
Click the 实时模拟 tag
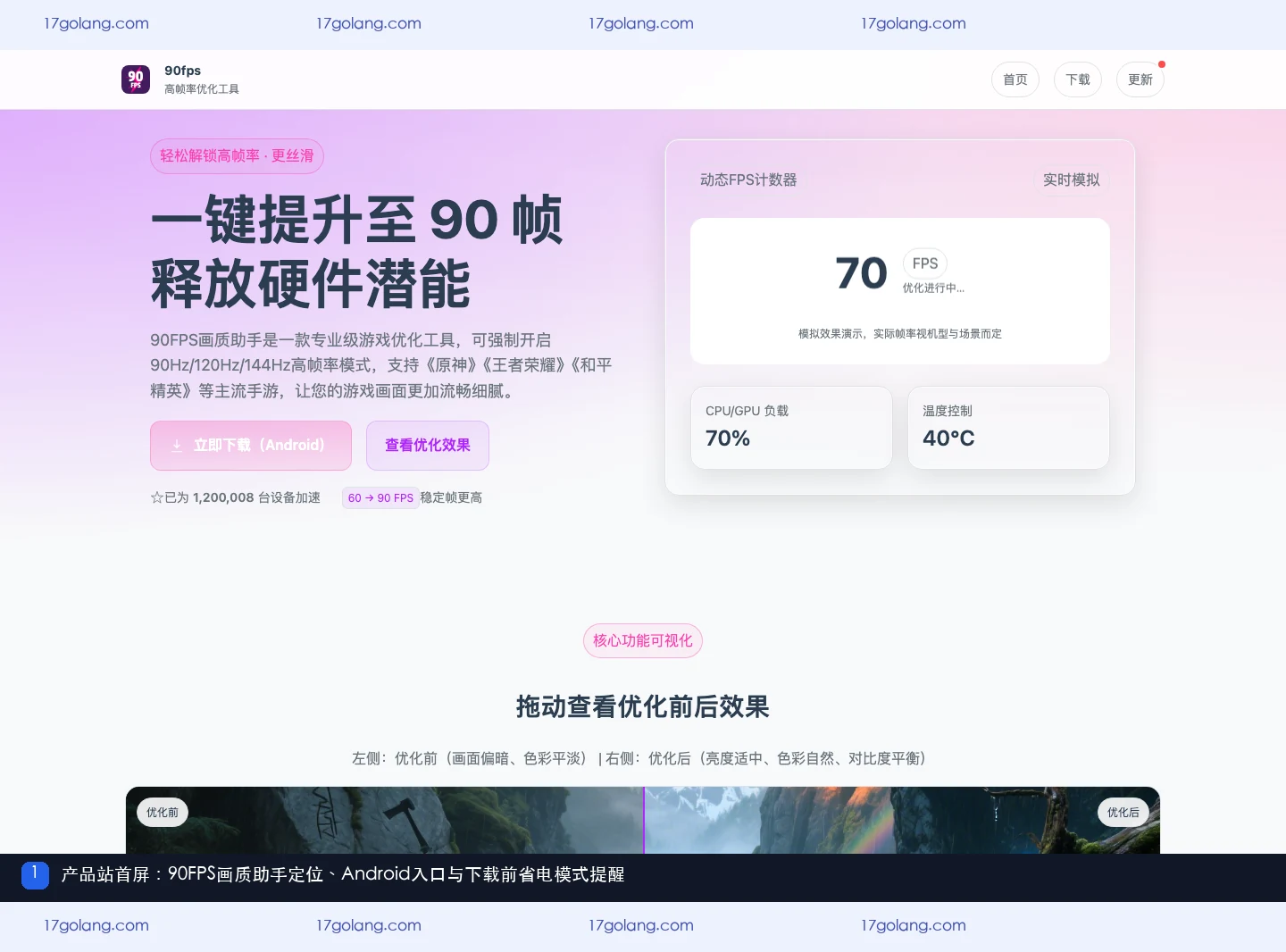click(1072, 180)
